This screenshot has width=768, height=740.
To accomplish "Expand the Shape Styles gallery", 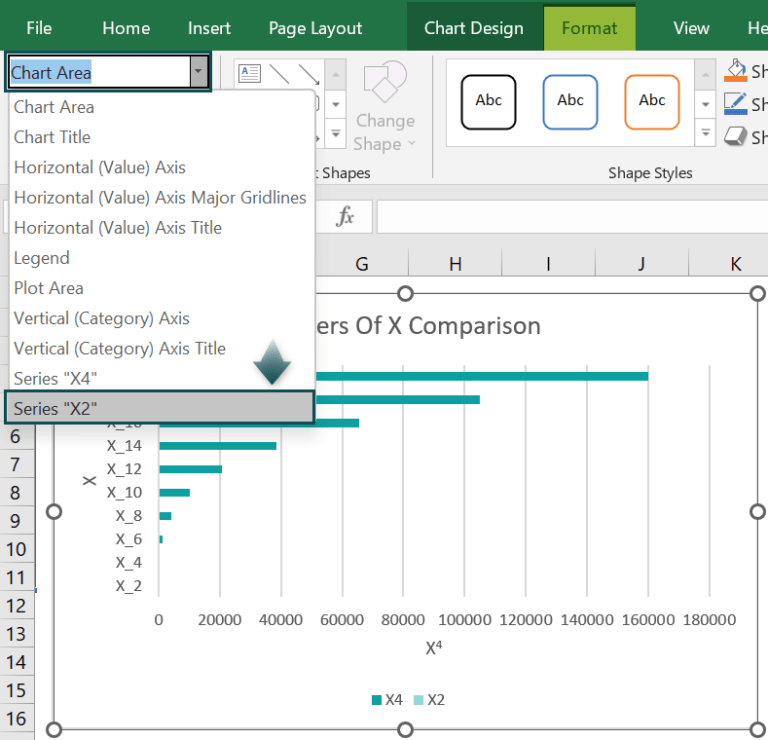I will coord(706,133).
